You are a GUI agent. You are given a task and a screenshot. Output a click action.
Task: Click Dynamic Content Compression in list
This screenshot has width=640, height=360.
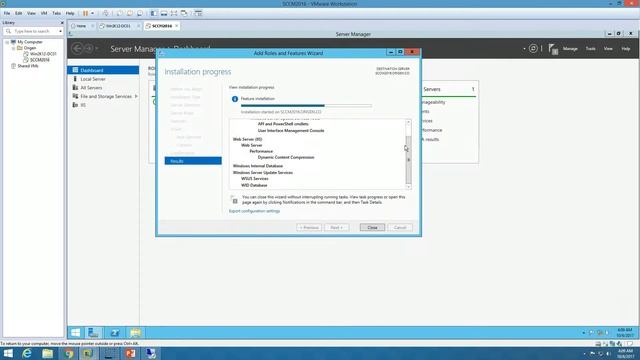[286, 157]
